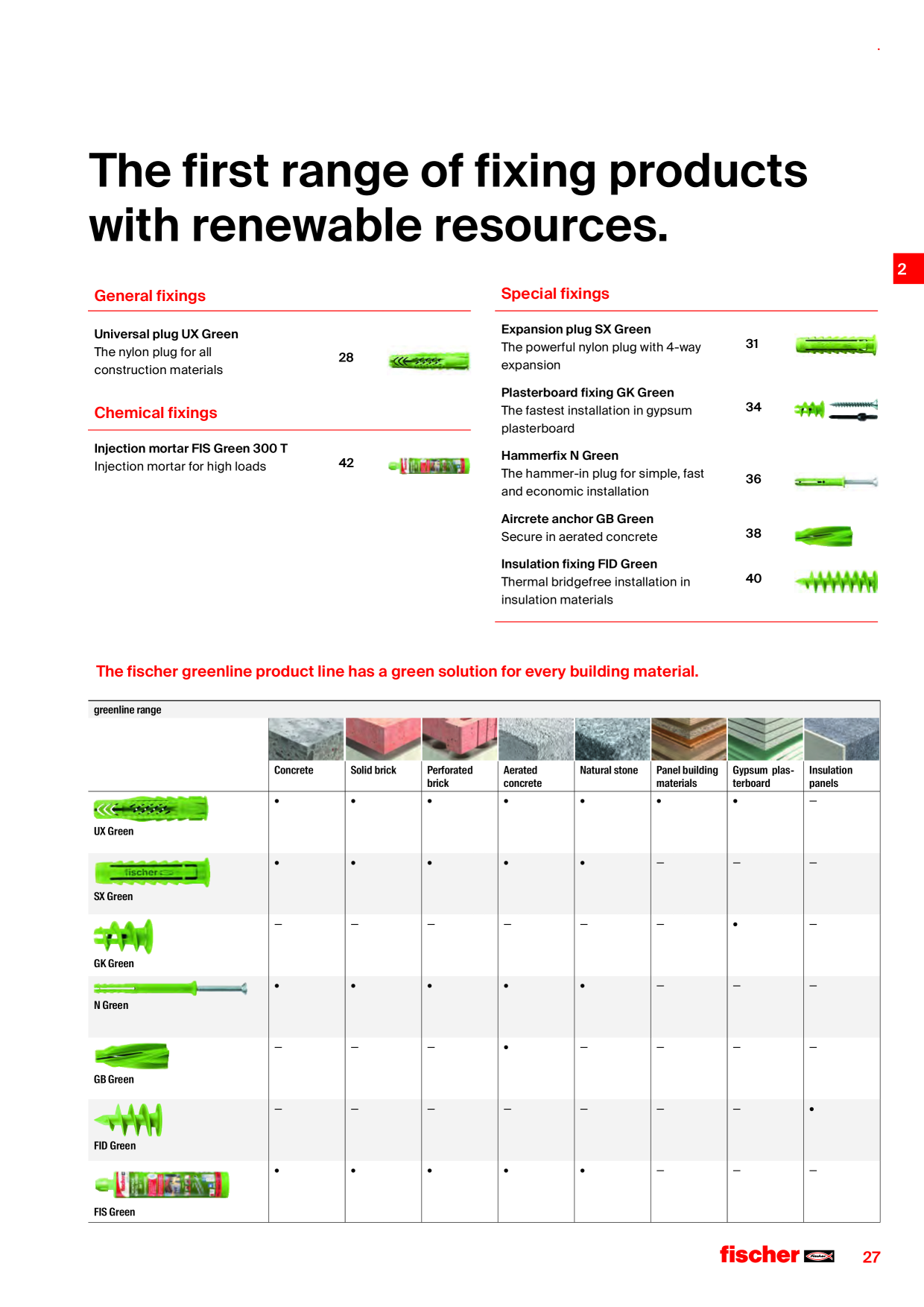The height and width of the screenshot is (1307, 924).
Task: Click the Panel building materials column label
Action: coord(687,776)
